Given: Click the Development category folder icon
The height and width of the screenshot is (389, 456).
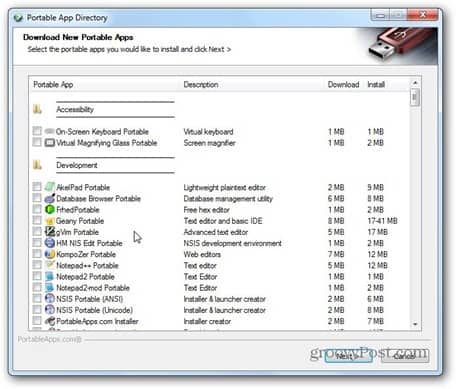Looking at the screenshot, I should click(x=37, y=165).
